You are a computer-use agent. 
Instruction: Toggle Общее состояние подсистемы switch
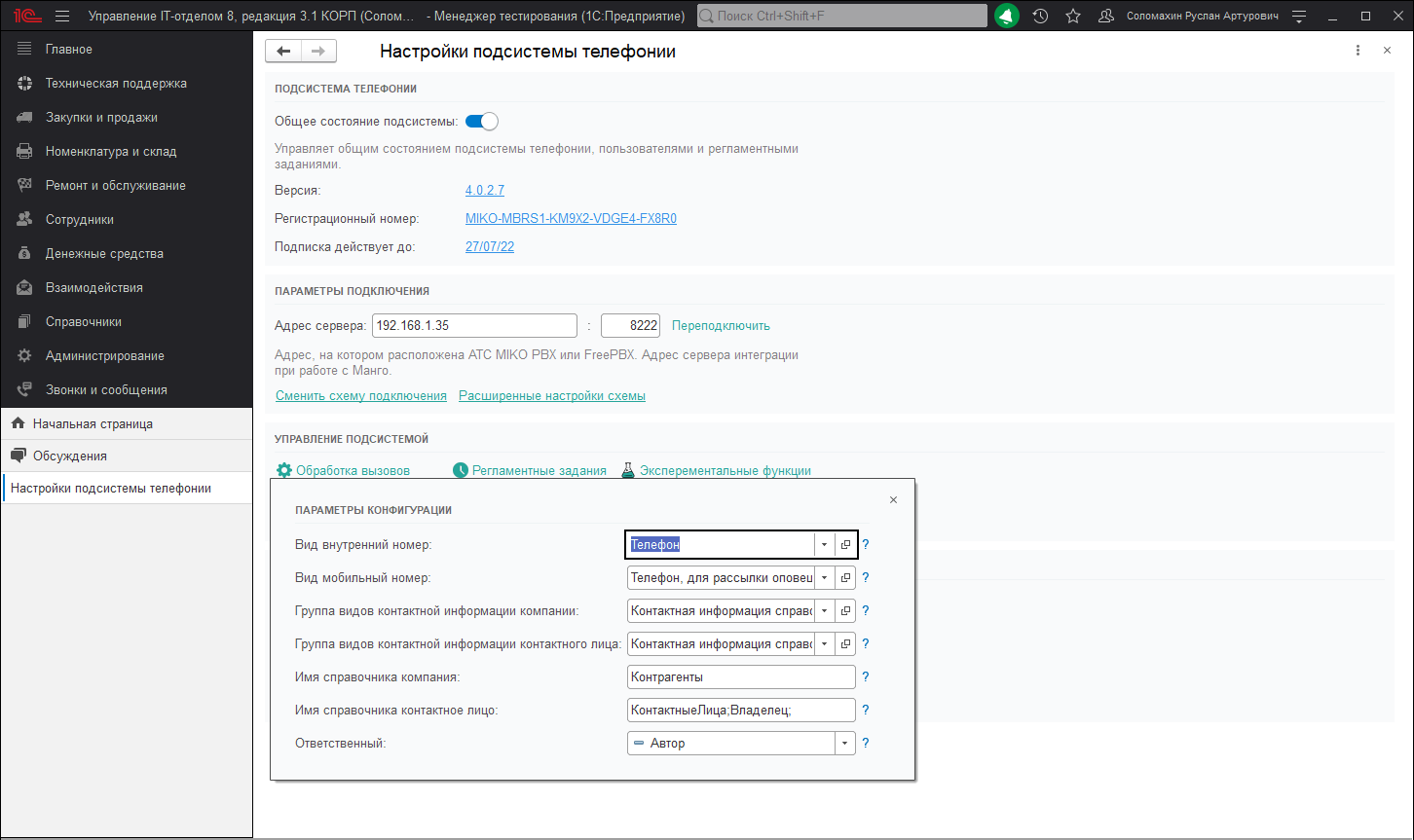pyautogui.click(x=481, y=122)
